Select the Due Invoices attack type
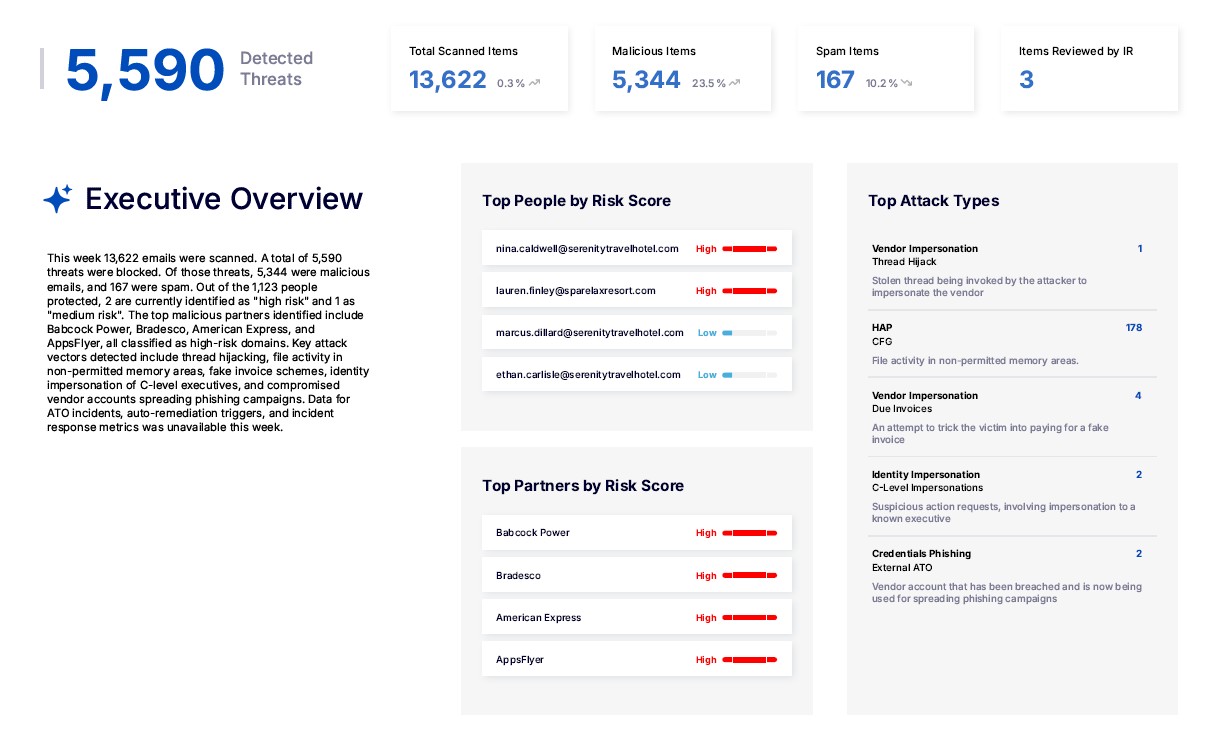This screenshot has height=748, width=1211. (x=901, y=409)
